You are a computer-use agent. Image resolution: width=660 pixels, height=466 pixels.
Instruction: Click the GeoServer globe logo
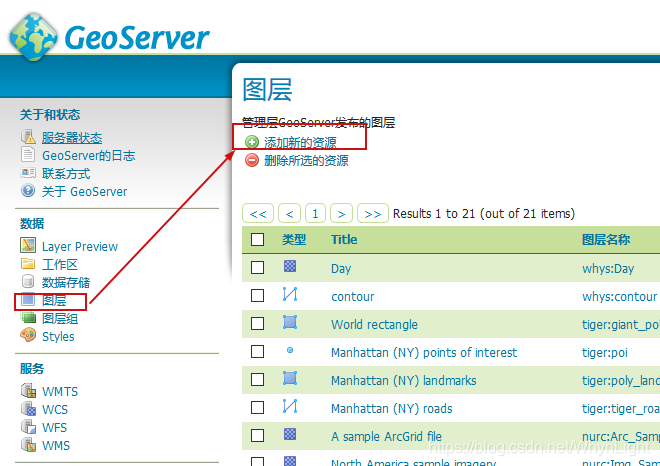(x=33, y=37)
